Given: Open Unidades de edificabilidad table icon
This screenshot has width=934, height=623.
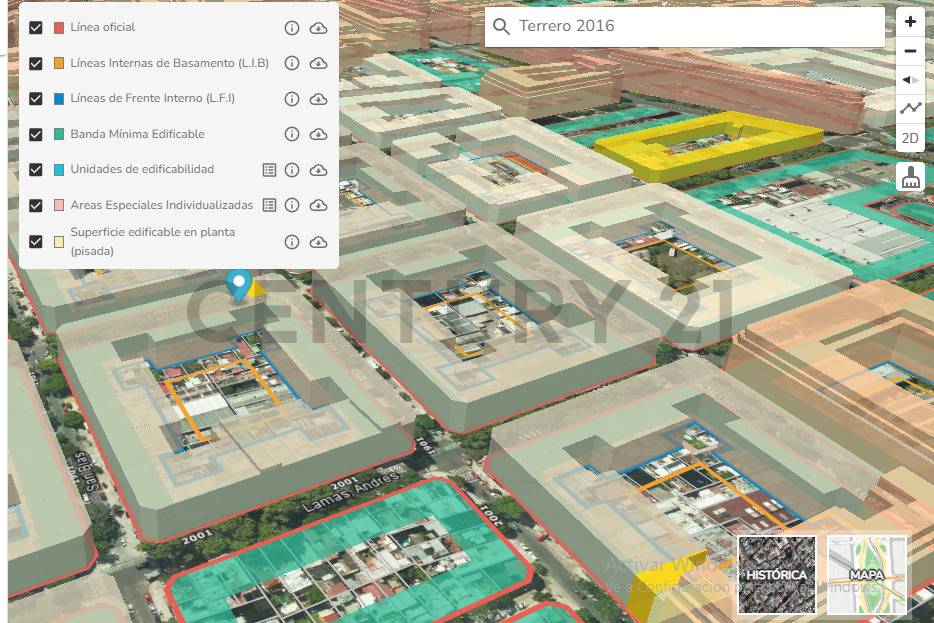Looking at the screenshot, I should coord(269,170).
